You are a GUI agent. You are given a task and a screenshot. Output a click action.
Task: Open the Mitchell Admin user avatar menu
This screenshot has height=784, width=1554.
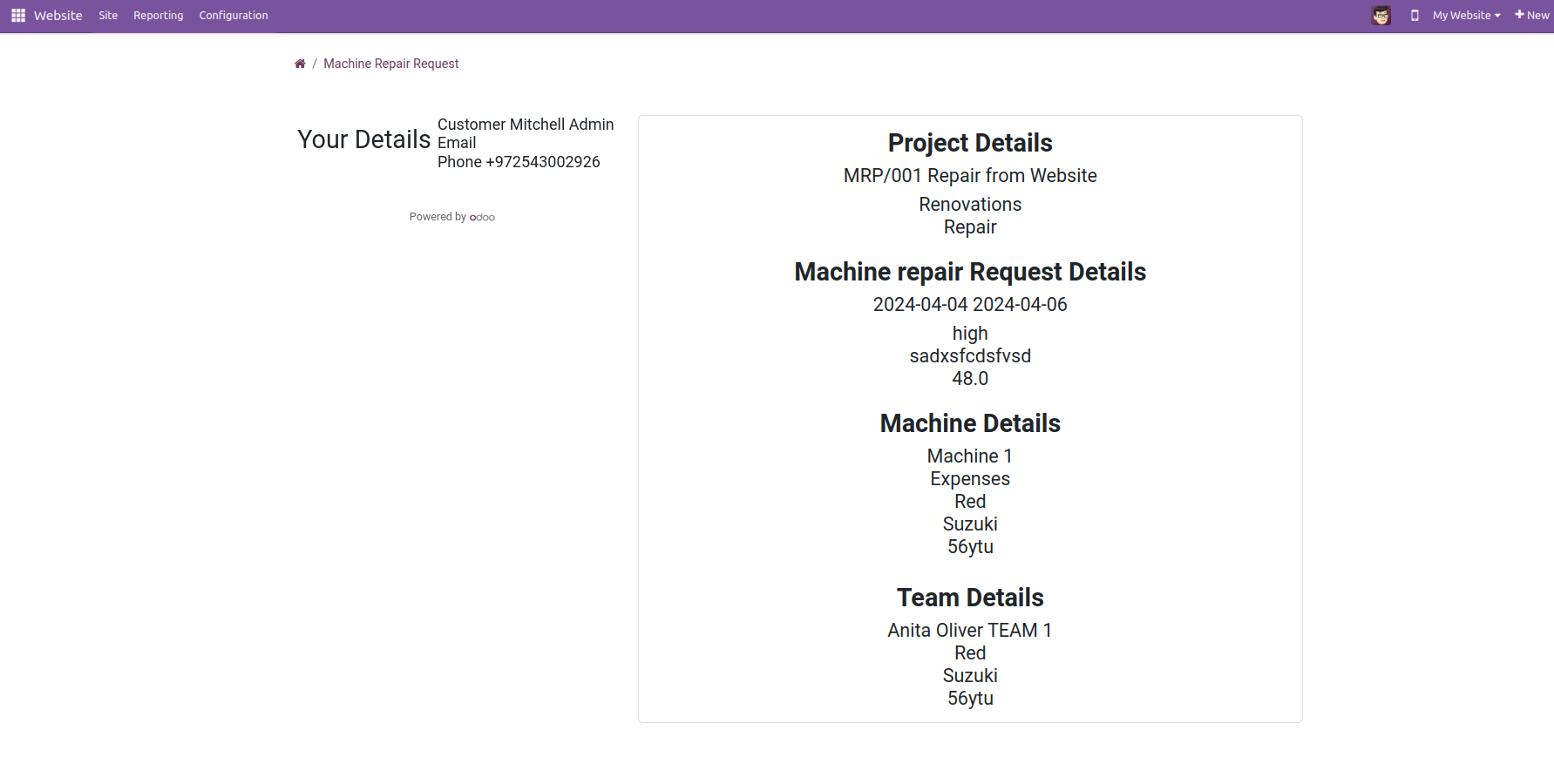pyautogui.click(x=1381, y=16)
